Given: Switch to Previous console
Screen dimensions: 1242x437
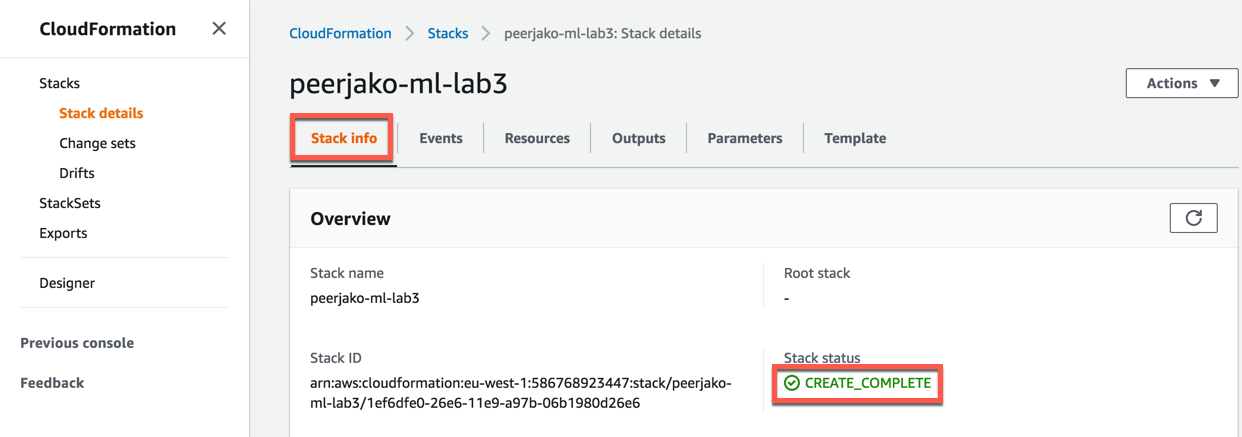Looking at the screenshot, I should 77,343.
